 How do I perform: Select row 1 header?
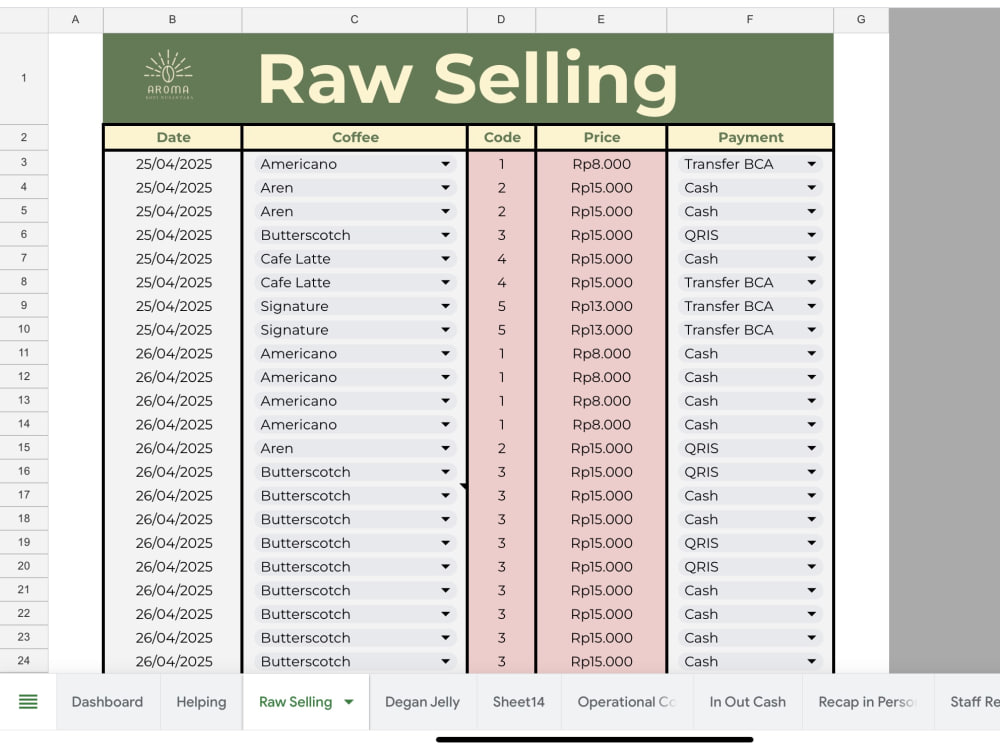pyautogui.click(x=24, y=78)
